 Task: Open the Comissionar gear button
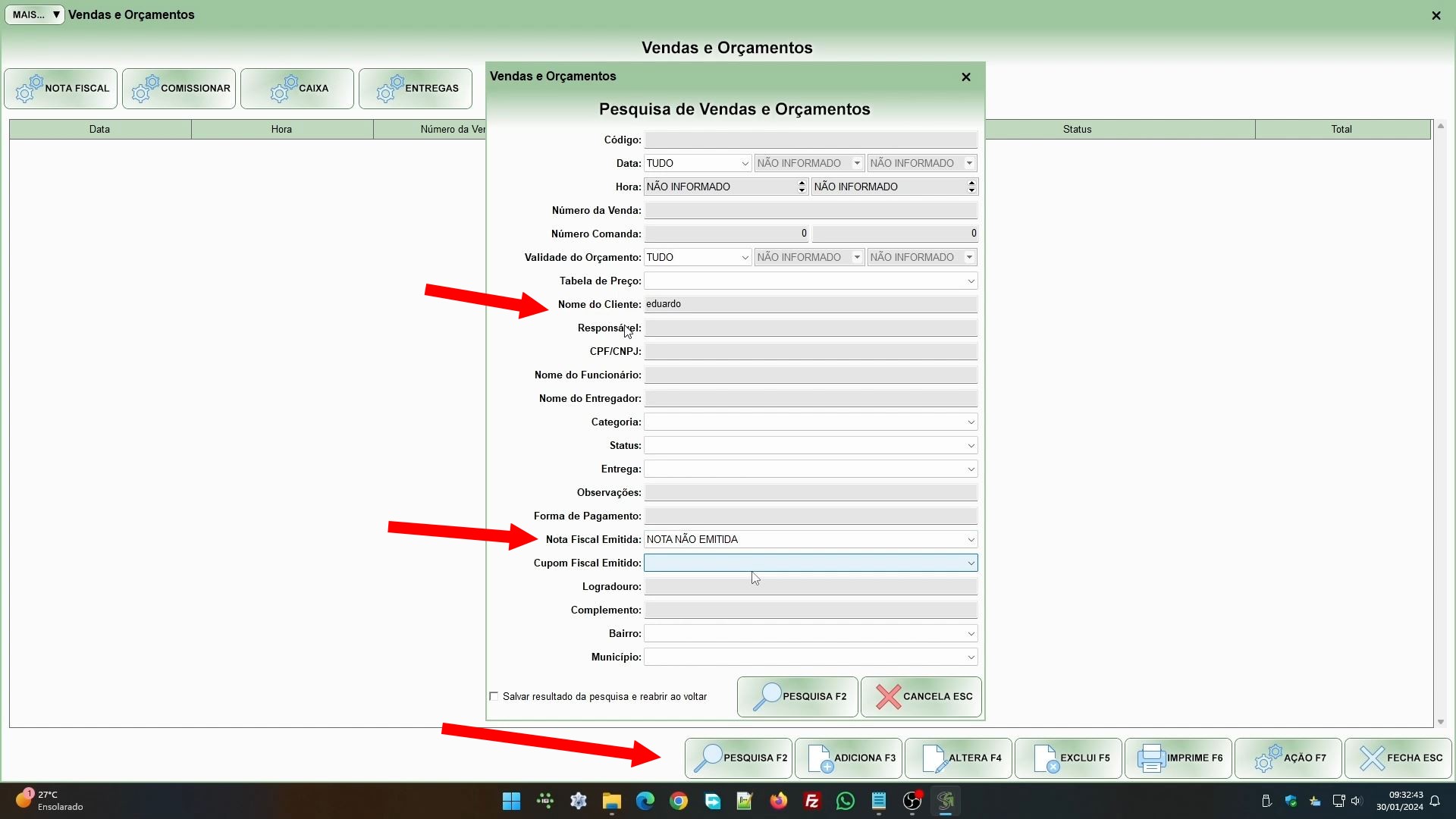[x=179, y=89]
